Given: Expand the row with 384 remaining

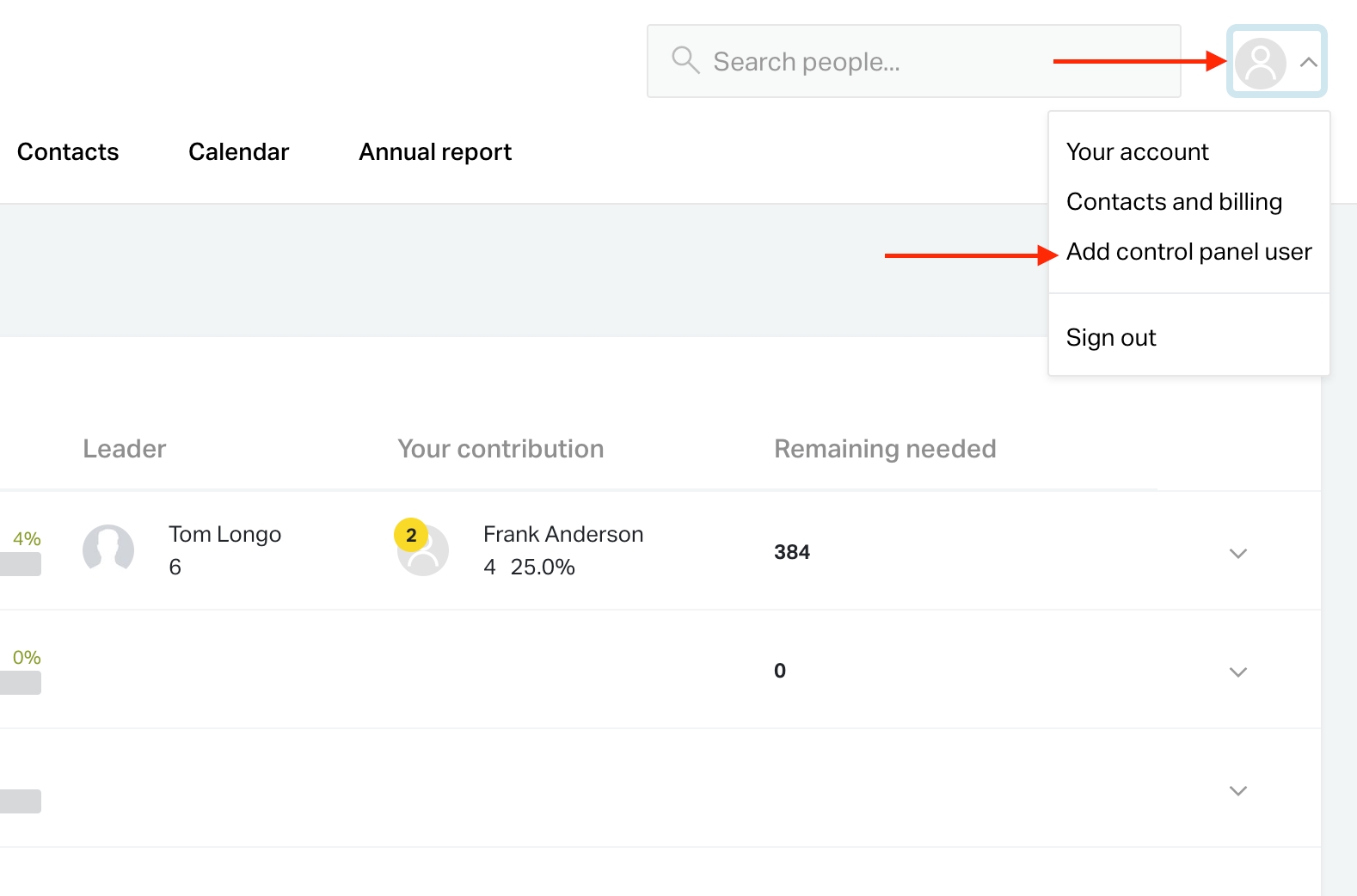Looking at the screenshot, I should tap(1237, 553).
